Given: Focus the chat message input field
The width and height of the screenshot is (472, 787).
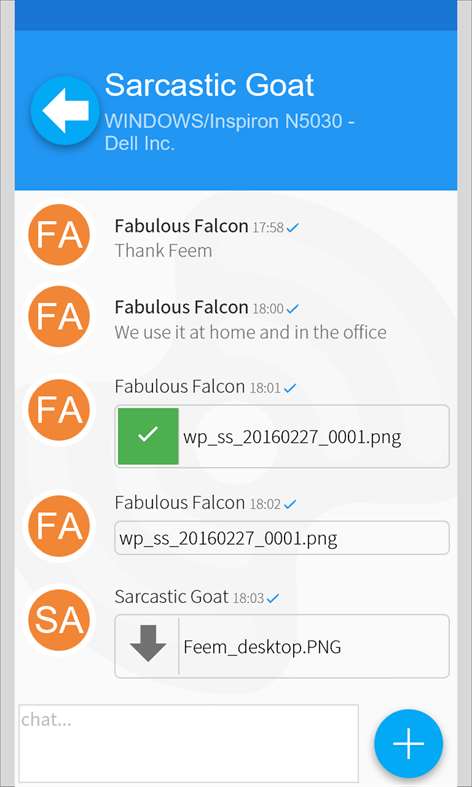Looking at the screenshot, I should [189, 743].
